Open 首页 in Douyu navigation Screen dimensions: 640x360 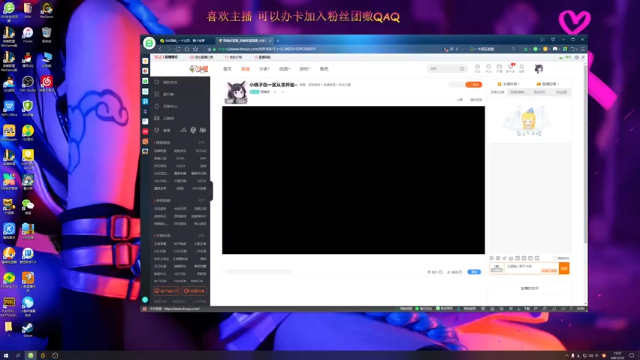click(227, 69)
